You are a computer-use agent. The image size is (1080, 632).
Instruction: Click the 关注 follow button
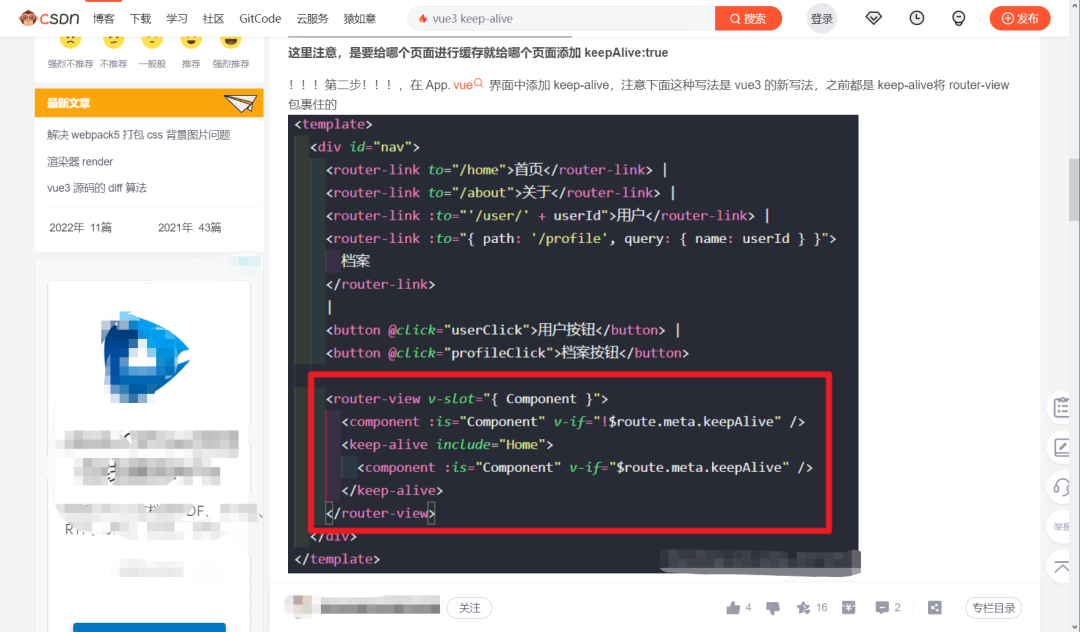469,607
